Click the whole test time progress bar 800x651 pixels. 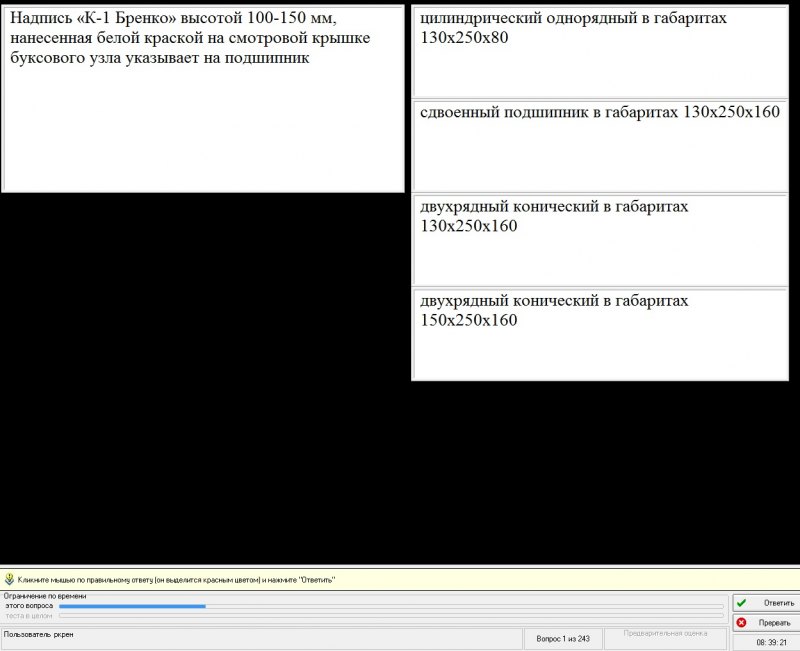point(390,615)
